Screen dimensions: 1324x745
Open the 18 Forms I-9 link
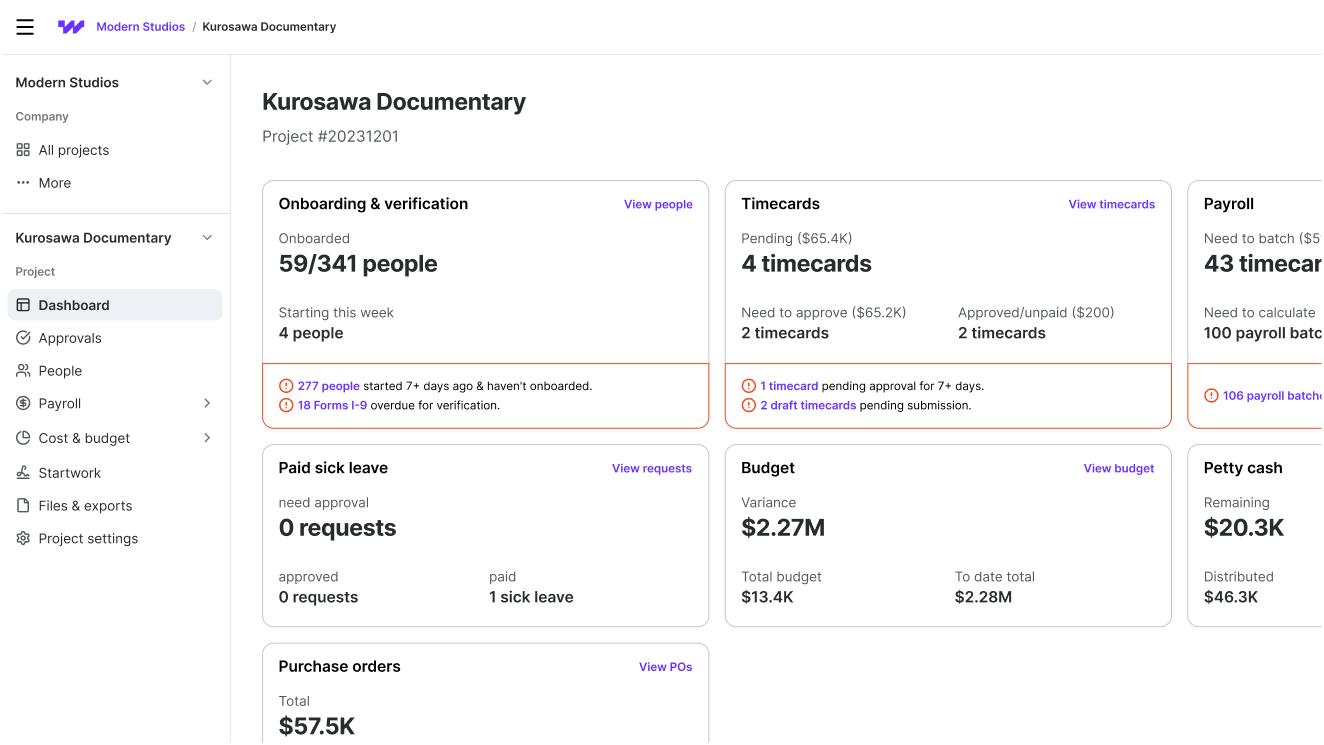coord(332,406)
